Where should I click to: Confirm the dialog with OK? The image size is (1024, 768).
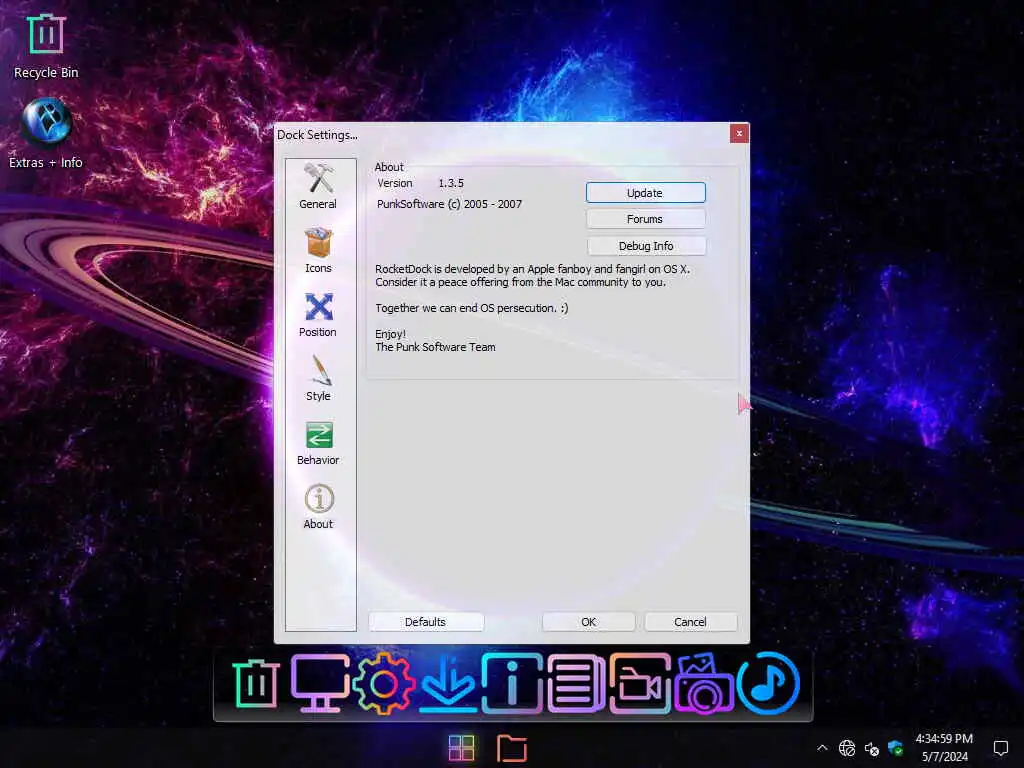tap(588, 622)
